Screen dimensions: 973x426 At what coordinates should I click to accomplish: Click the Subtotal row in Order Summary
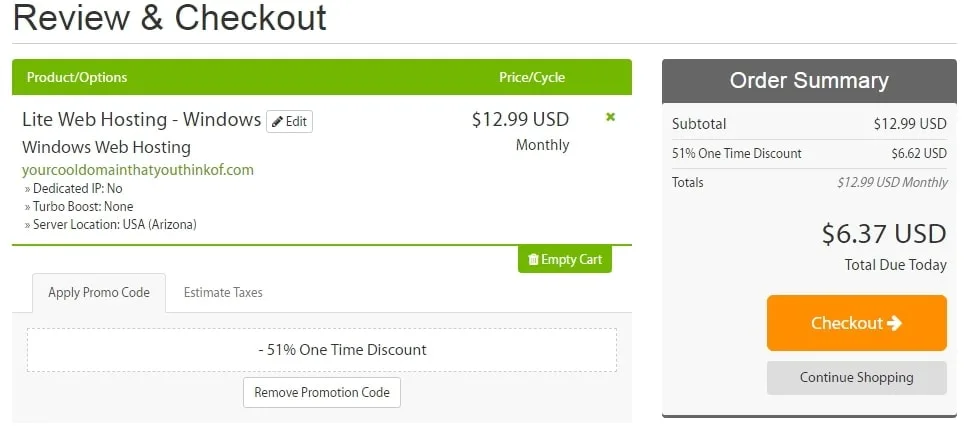coord(809,124)
